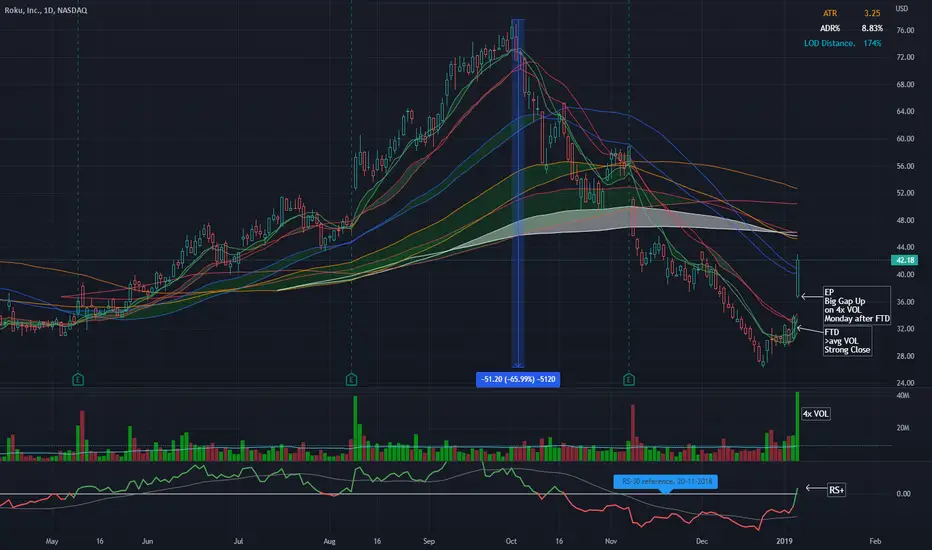The image size is (932, 550).
Task: Click the RS+ annotation label
Action: tap(836, 490)
